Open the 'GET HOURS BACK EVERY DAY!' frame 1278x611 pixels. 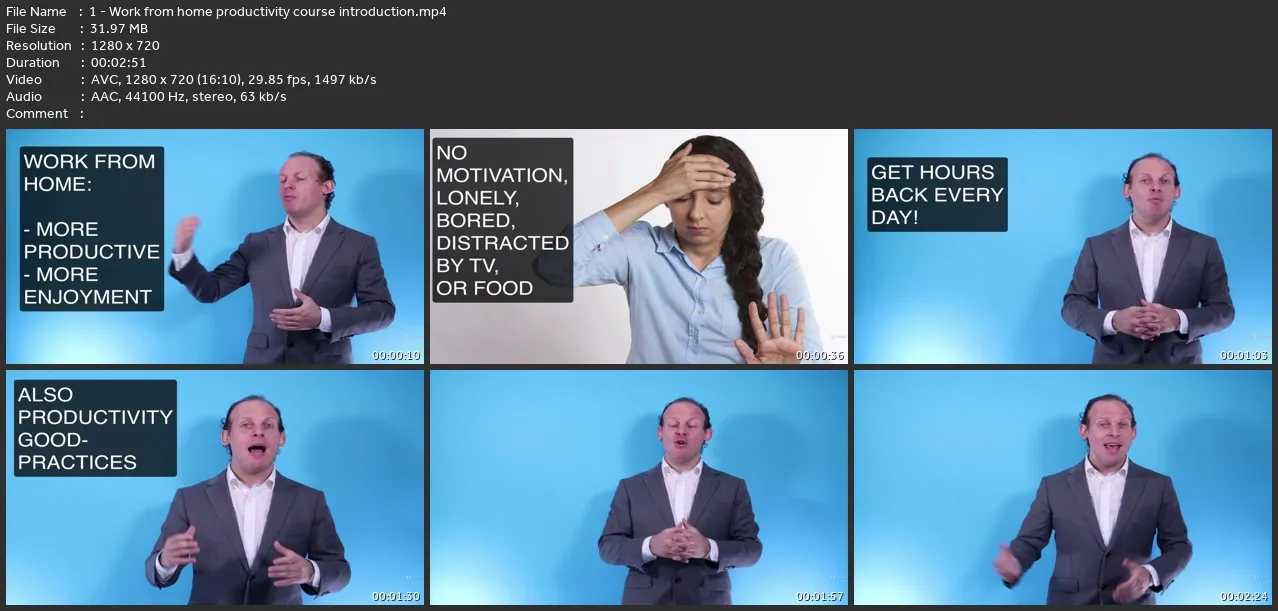1063,246
